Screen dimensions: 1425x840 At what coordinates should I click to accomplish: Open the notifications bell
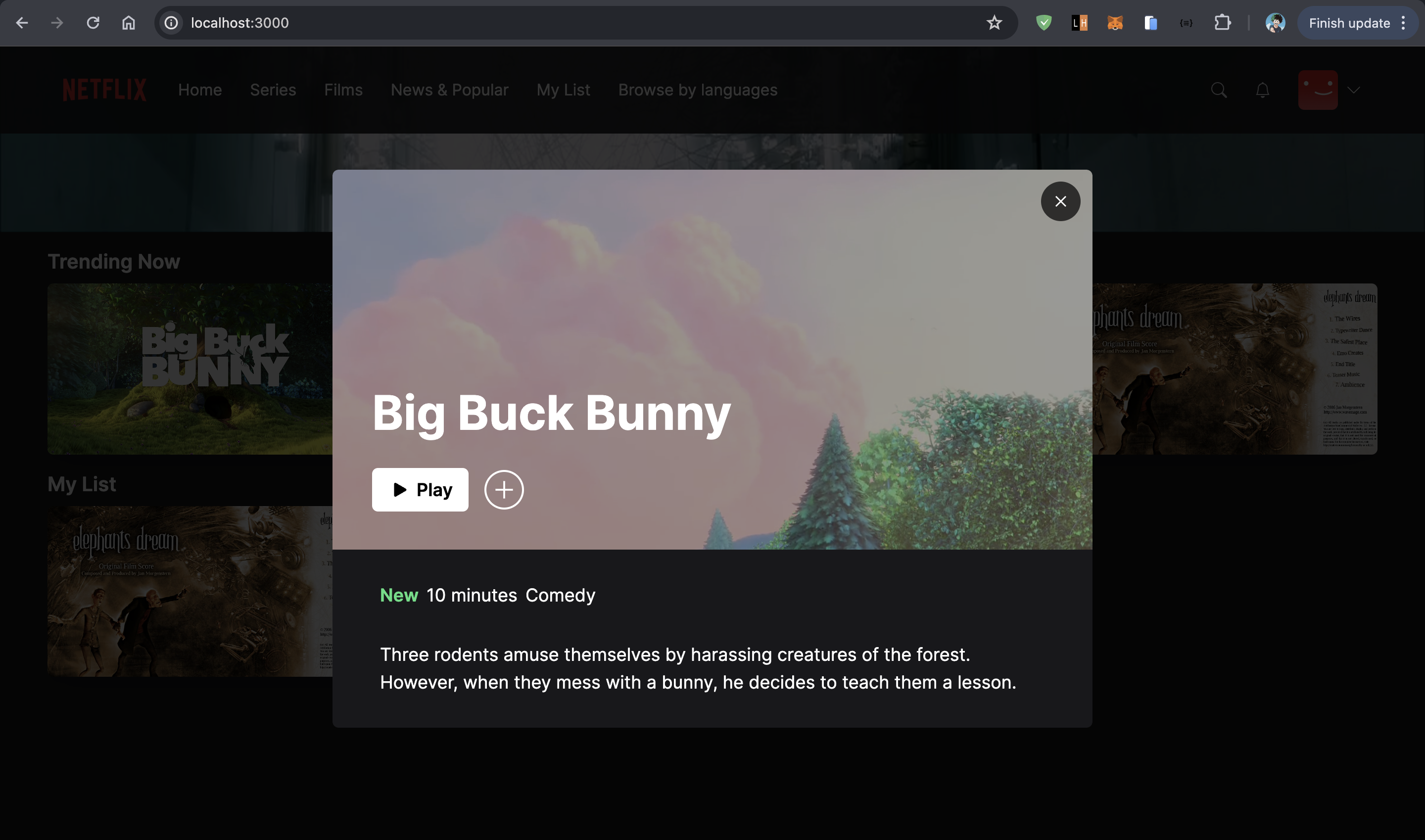click(1262, 90)
